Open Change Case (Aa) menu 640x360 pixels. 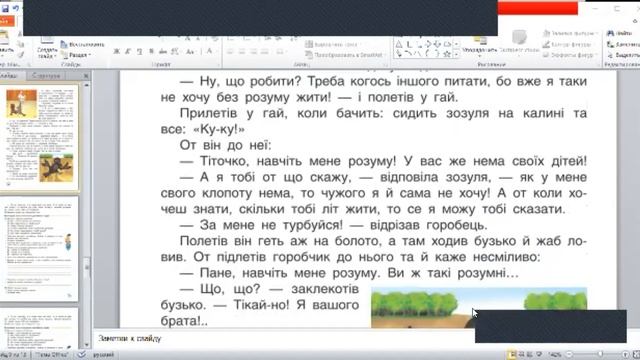(190, 51)
